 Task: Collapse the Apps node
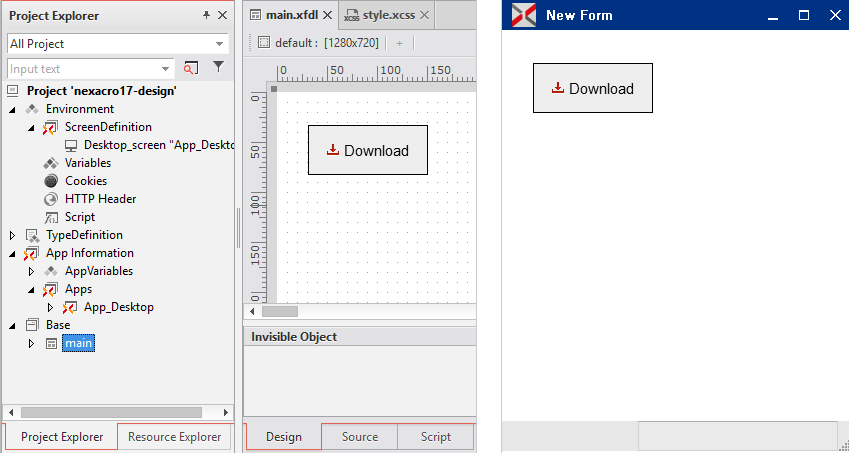[x=31, y=290]
